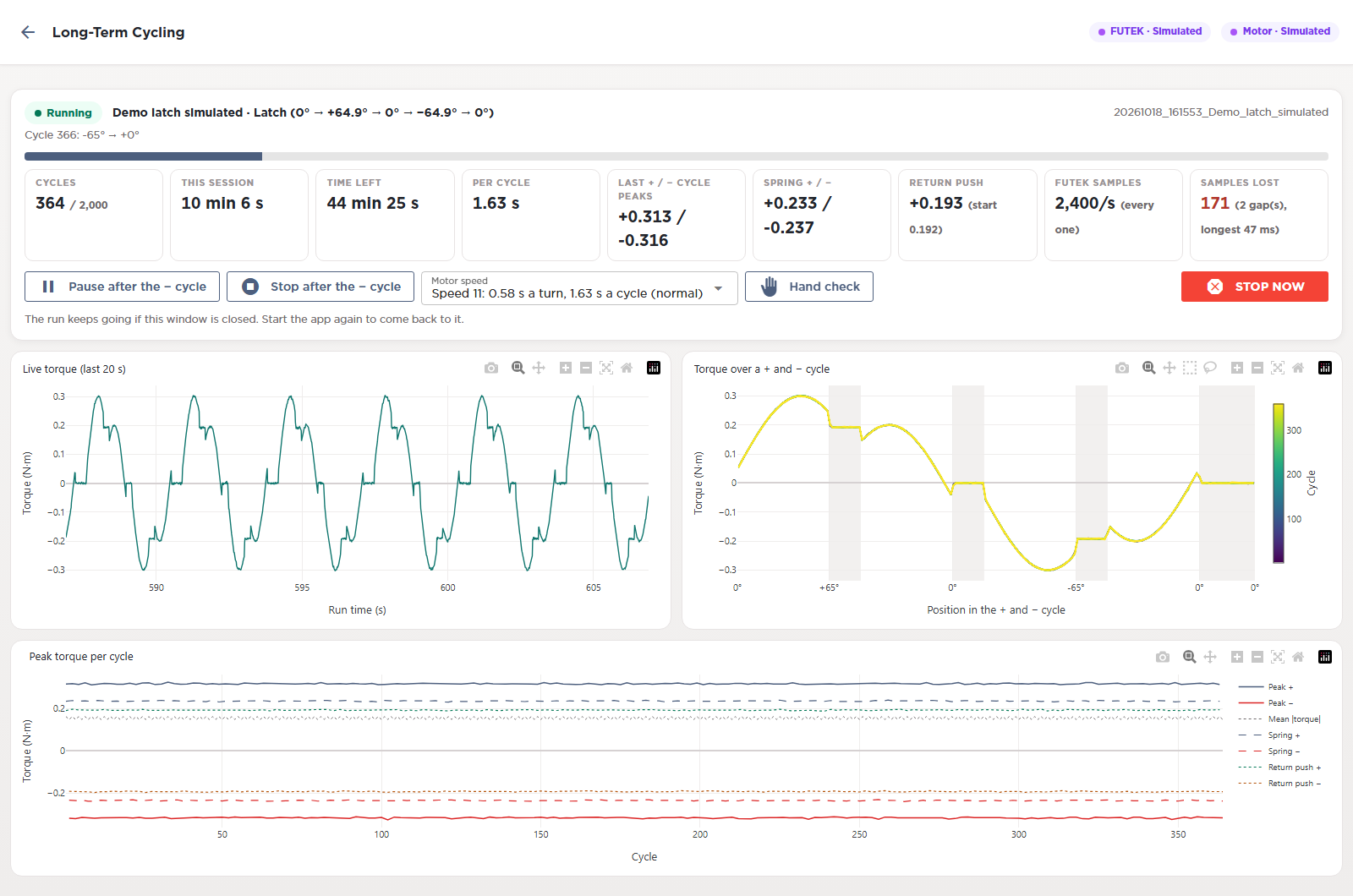Open the Motor speed dropdown
The width and height of the screenshot is (1353, 896).
(579, 287)
